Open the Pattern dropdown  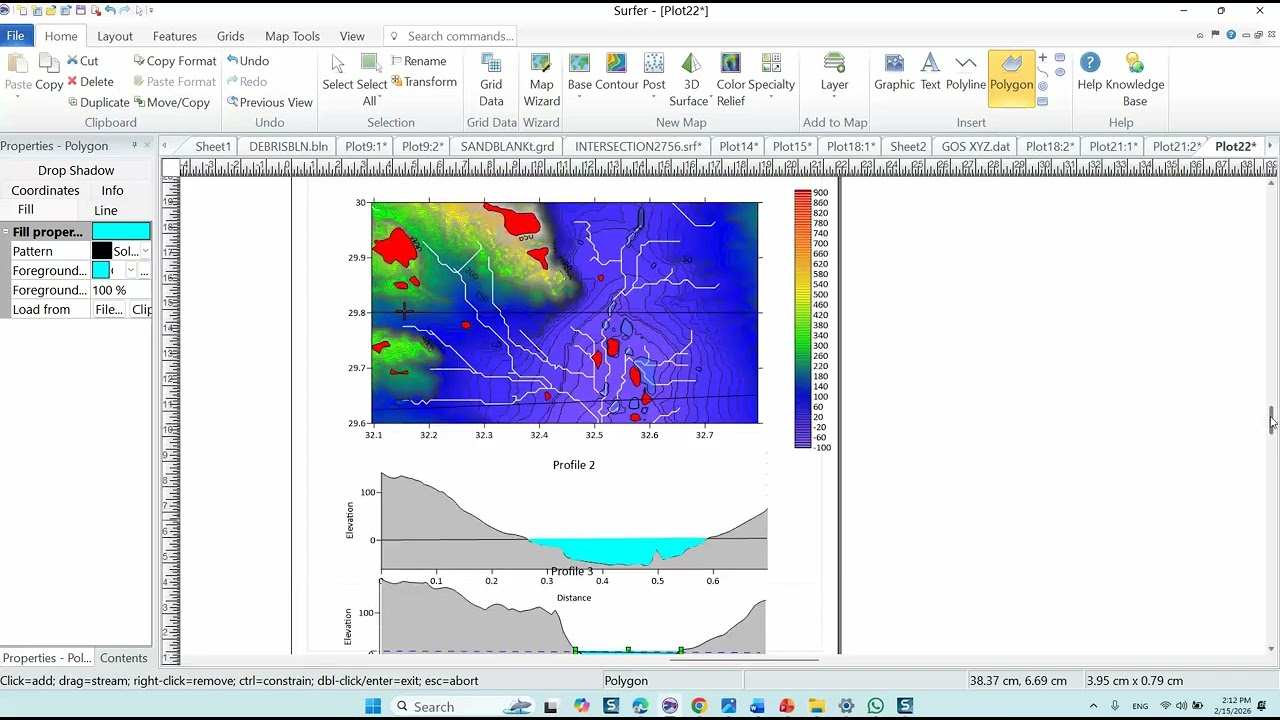click(x=145, y=251)
